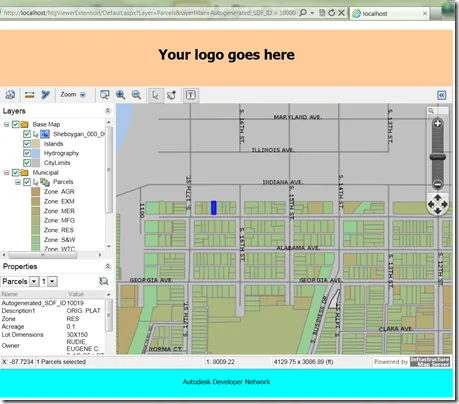The width and height of the screenshot is (459, 404).
Task: Collapse the Layers panel header
Action: point(108,111)
